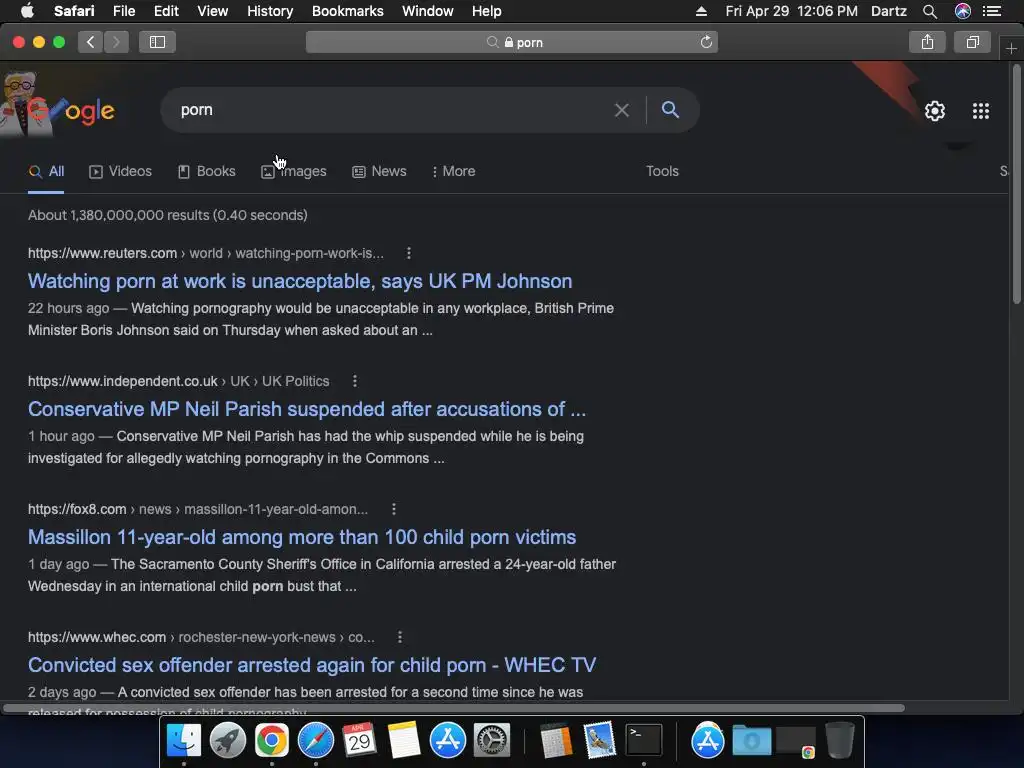Open the Massillon headline link
This screenshot has width=1024, height=768.
(302, 537)
